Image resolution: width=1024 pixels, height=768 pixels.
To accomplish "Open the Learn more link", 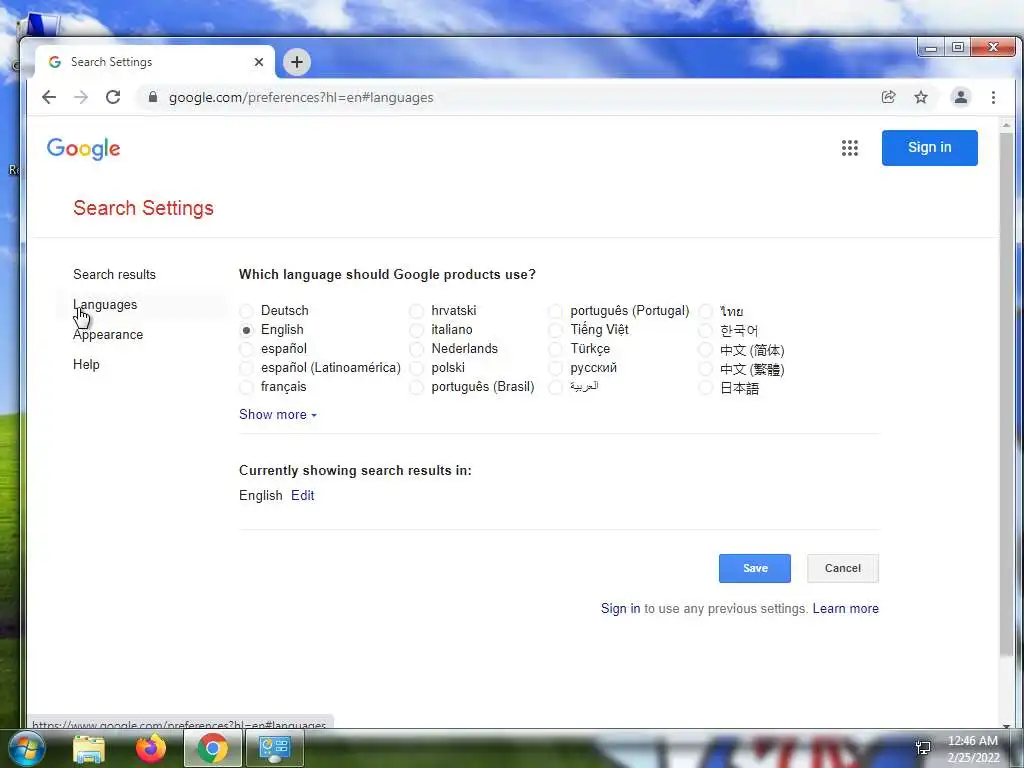I will point(845,609).
